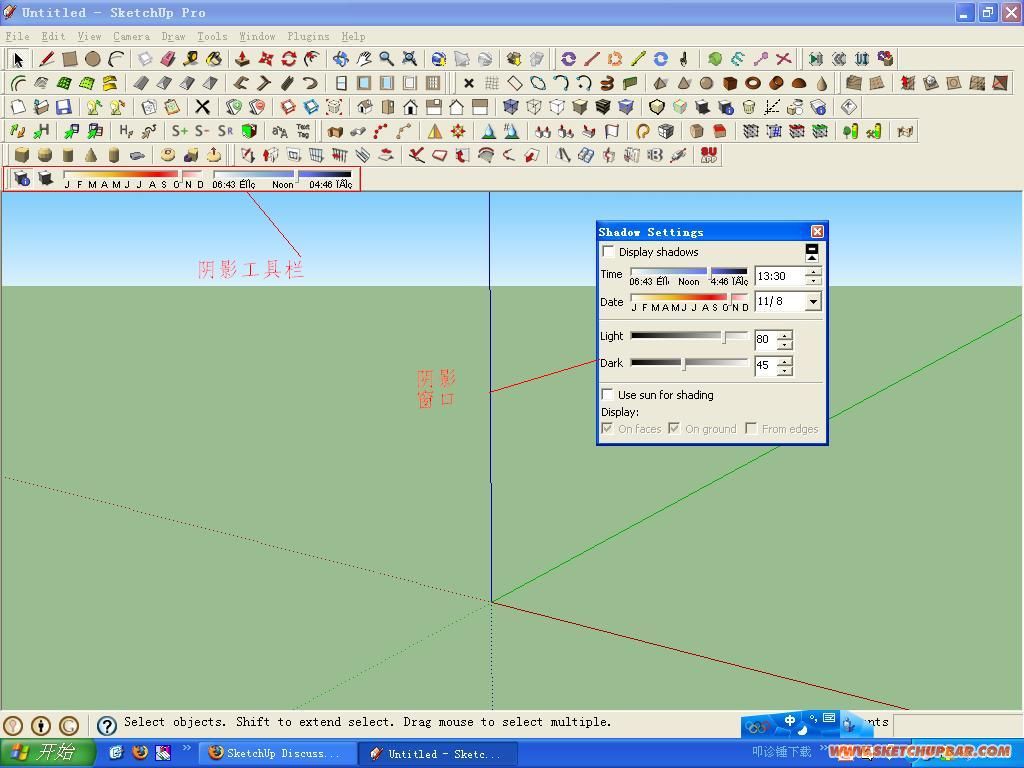1024x768 pixels.
Task: Select the arrow Select tool
Action: 18,59
